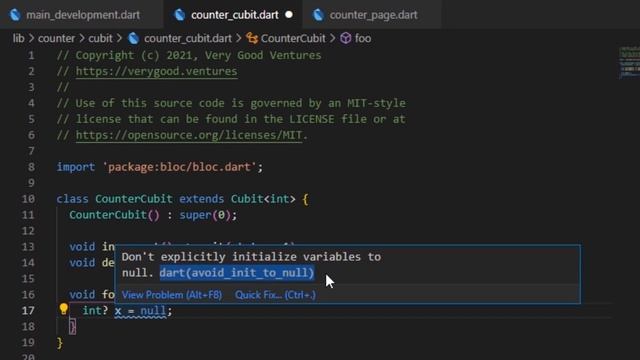Viewport: 640px width, 360px height.
Task: Click 'void' keyword on line 16
Action: [82, 294]
